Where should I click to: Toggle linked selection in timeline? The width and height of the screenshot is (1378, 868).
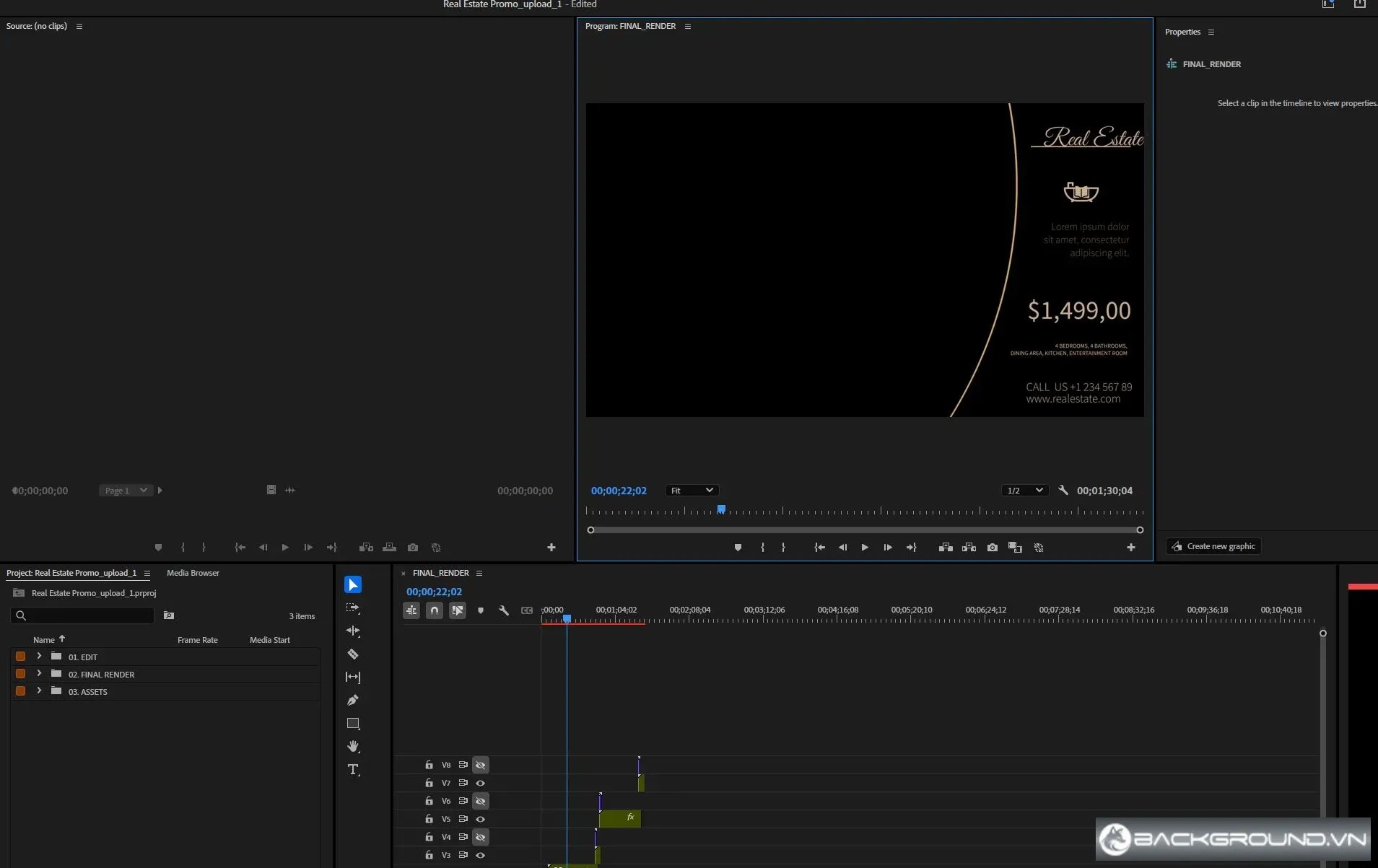coord(458,610)
